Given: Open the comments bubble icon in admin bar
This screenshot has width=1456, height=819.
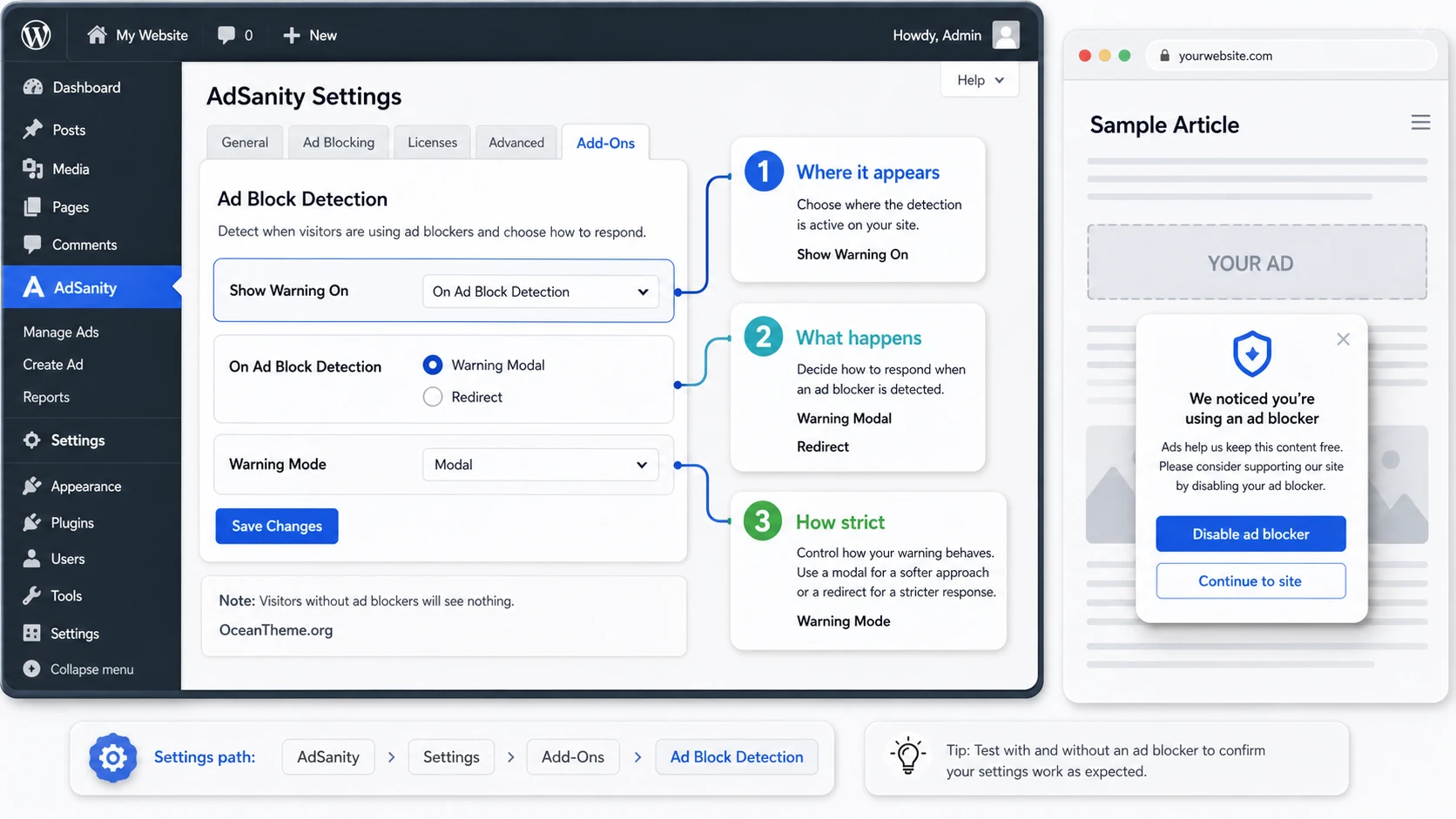Looking at the screenshot, I should tap(226, 35).
